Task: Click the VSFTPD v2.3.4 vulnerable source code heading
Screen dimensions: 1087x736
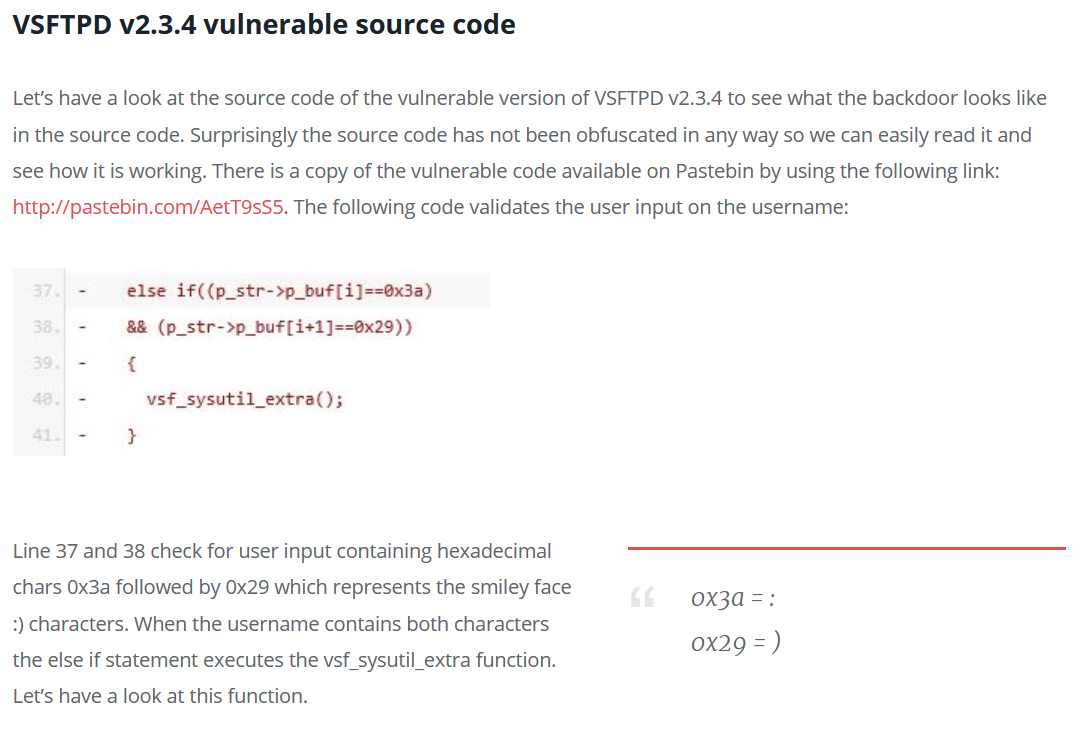Action: click(x=264, y=25)
